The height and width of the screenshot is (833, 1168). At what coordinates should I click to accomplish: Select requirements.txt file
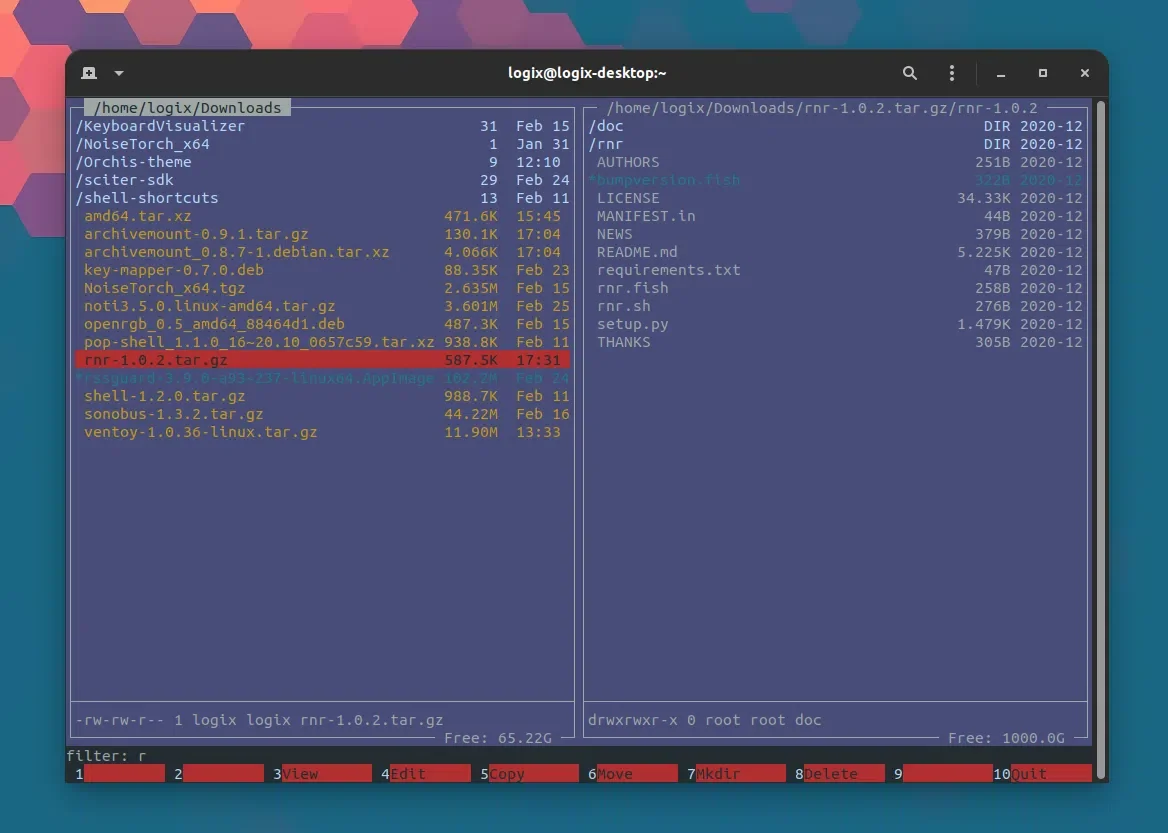tap(835, 270)
